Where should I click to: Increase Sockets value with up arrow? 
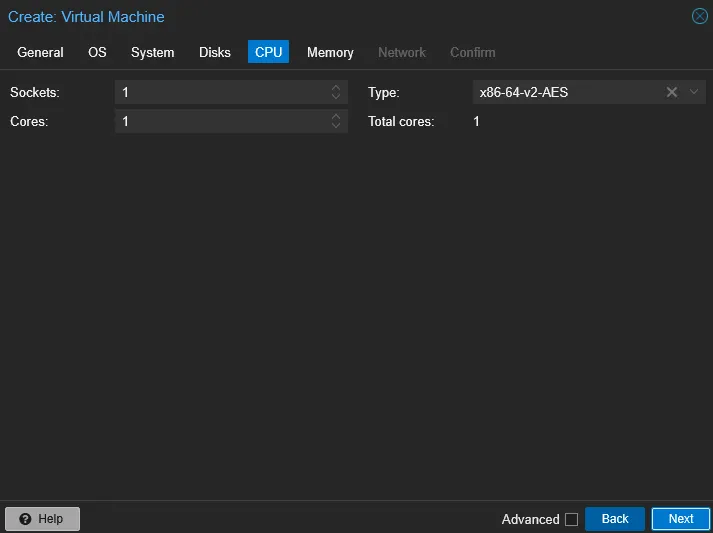tap(336, 88)
